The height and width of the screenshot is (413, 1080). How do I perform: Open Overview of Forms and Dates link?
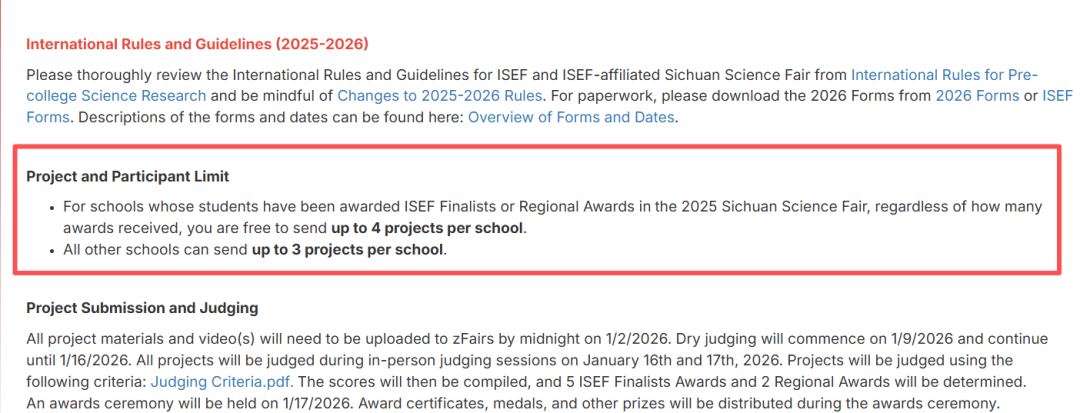572,117
